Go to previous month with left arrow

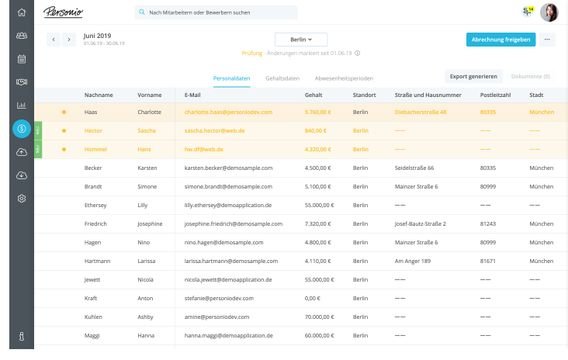54,39
